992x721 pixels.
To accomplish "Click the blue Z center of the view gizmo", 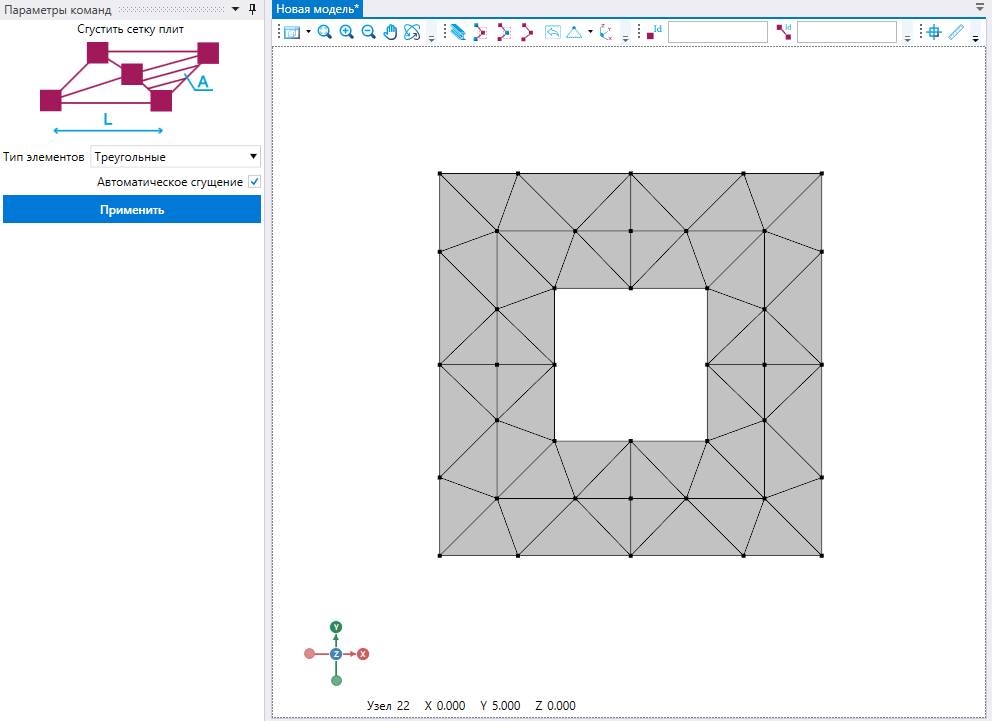I will (x=336, y=654).
